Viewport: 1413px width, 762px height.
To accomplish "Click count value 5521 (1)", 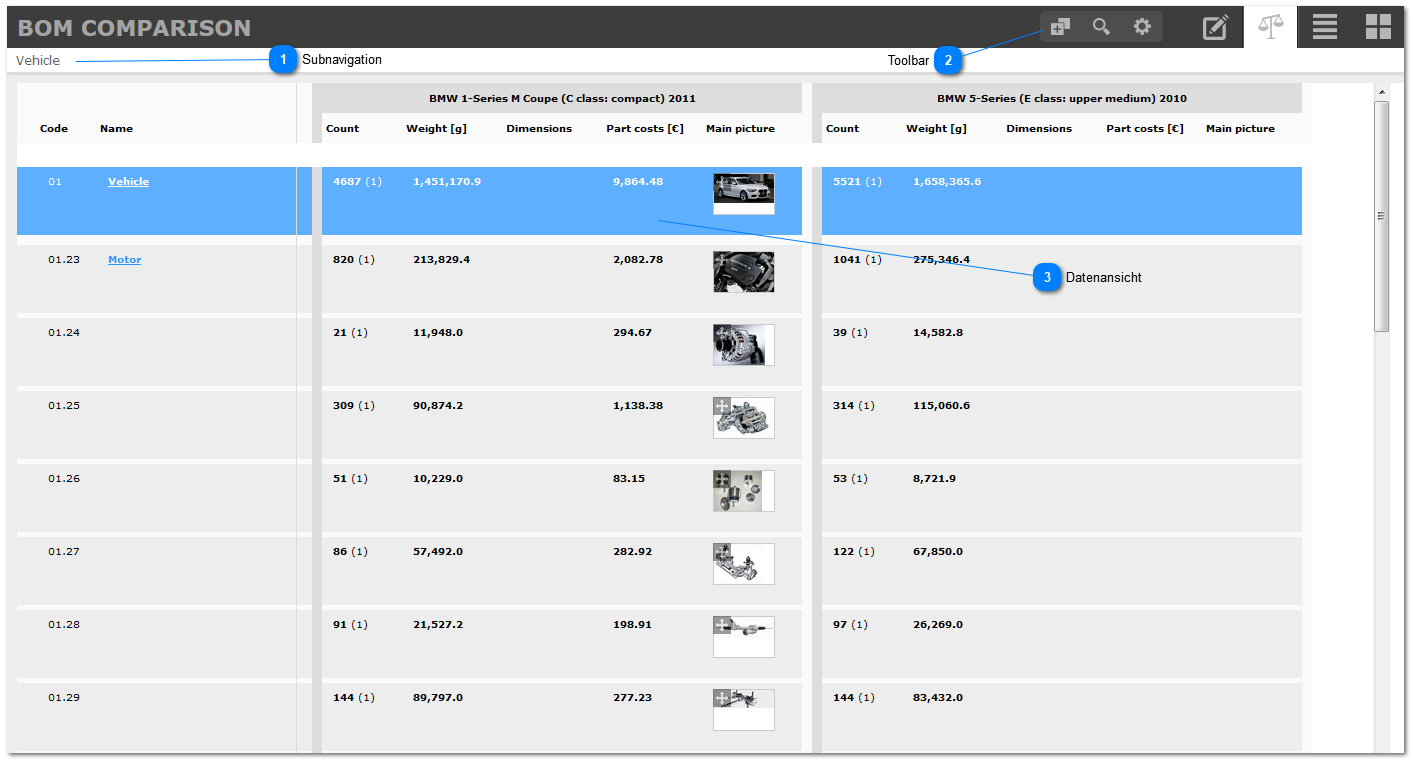I will 857,181.
